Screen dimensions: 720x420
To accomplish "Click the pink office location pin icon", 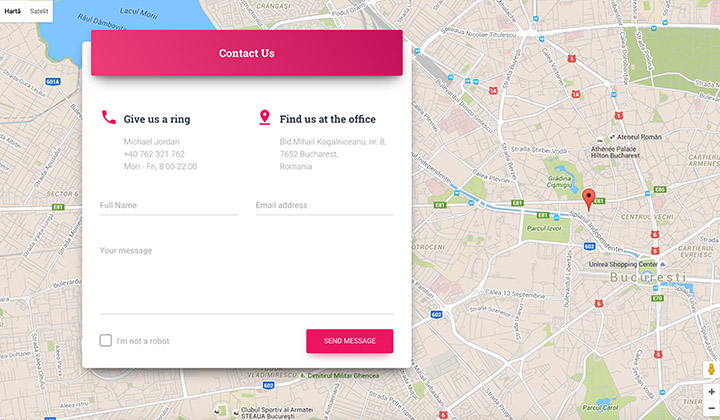I will tap(265, 118).
